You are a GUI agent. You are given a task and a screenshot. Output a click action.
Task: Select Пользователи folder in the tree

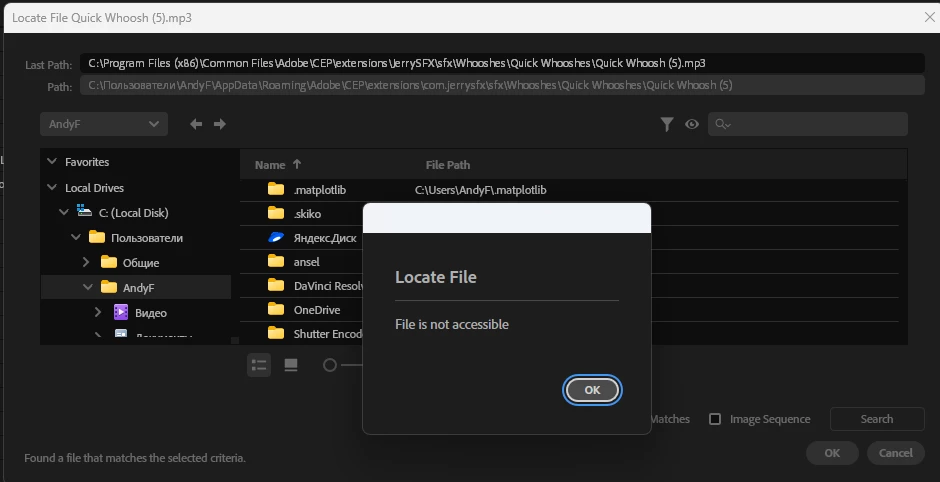pos(147,238)
